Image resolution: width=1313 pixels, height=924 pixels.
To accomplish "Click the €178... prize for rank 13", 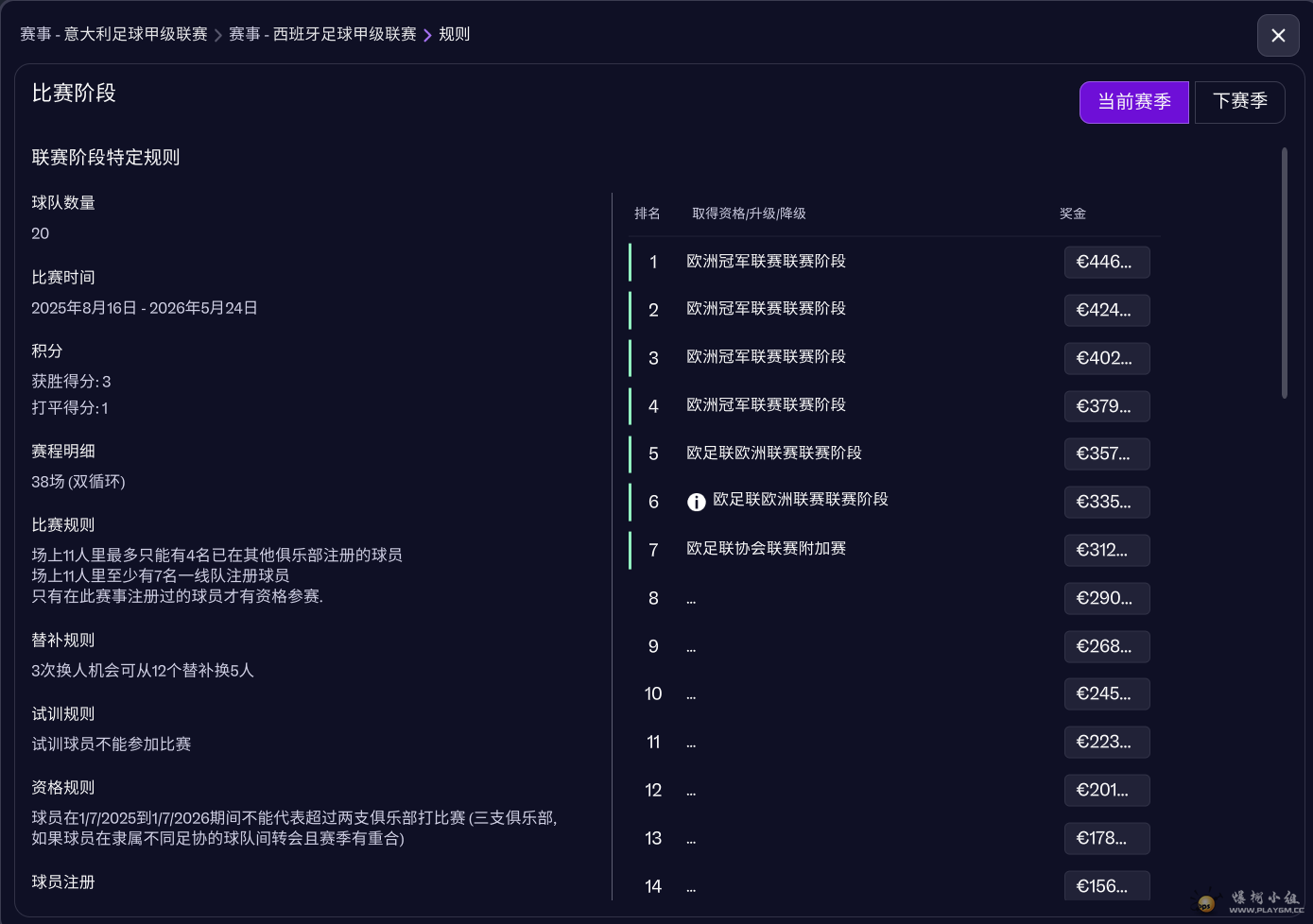I will pos(1106,839).
